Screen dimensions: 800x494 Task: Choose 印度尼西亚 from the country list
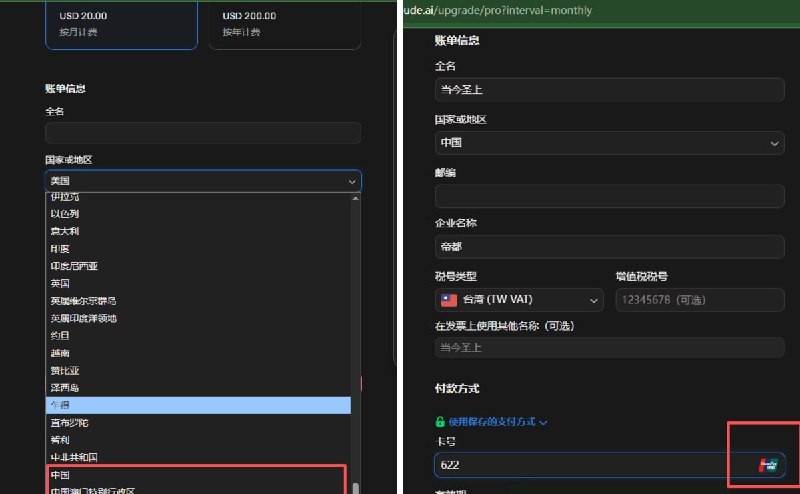pyautogui.click(x=198, y=266)
